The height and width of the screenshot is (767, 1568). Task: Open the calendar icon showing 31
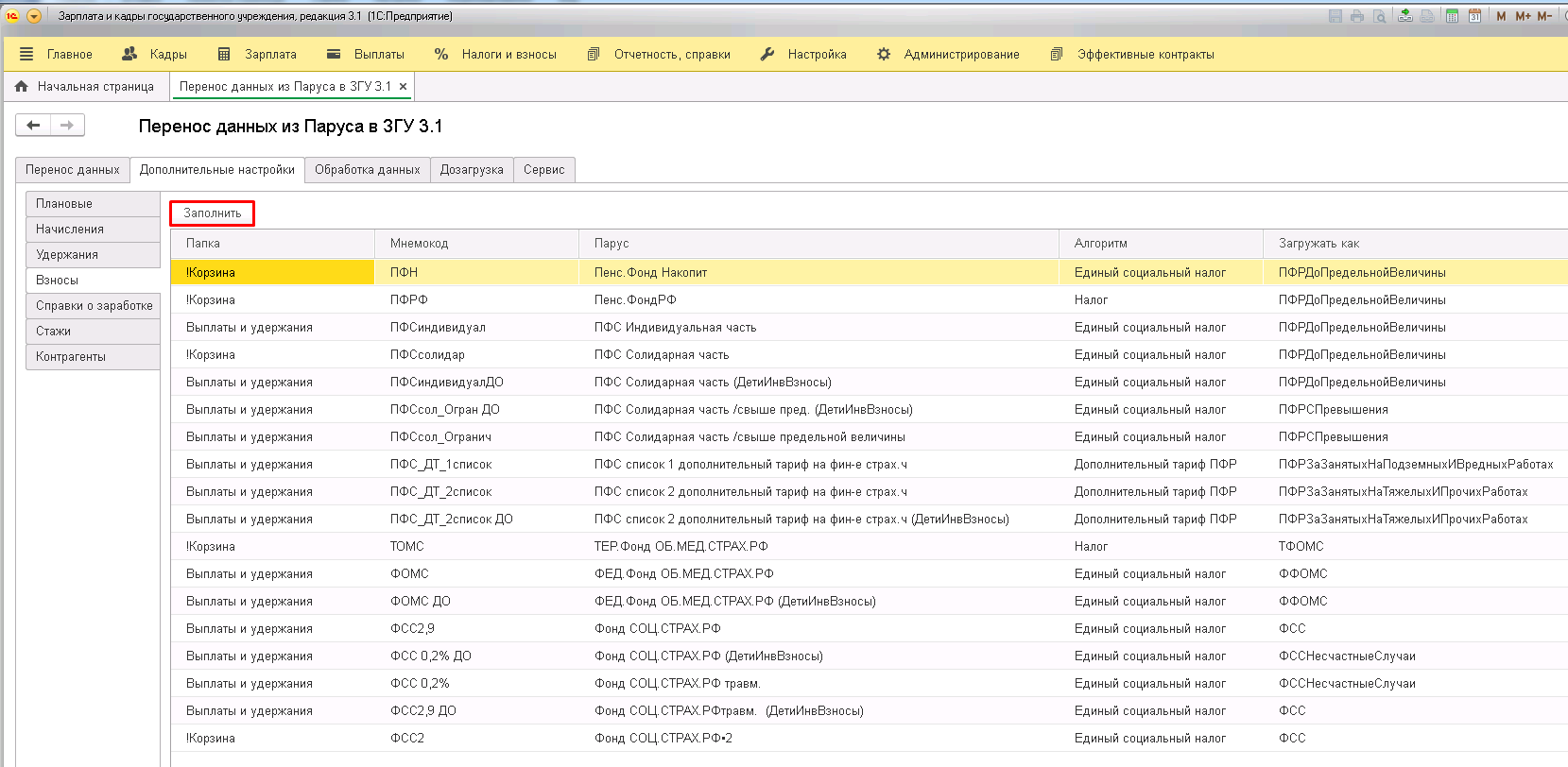pyautogui.click(x=1473, y=16)
